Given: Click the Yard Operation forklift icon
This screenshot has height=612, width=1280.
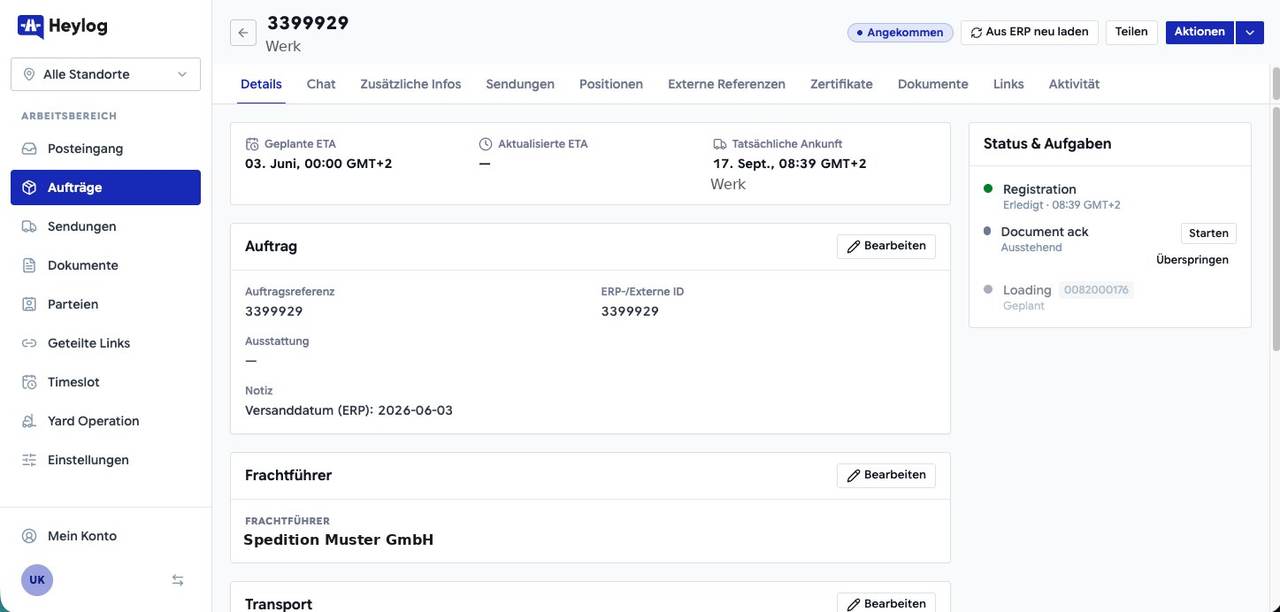Looking at the screenshot, I should coord(29,421).
